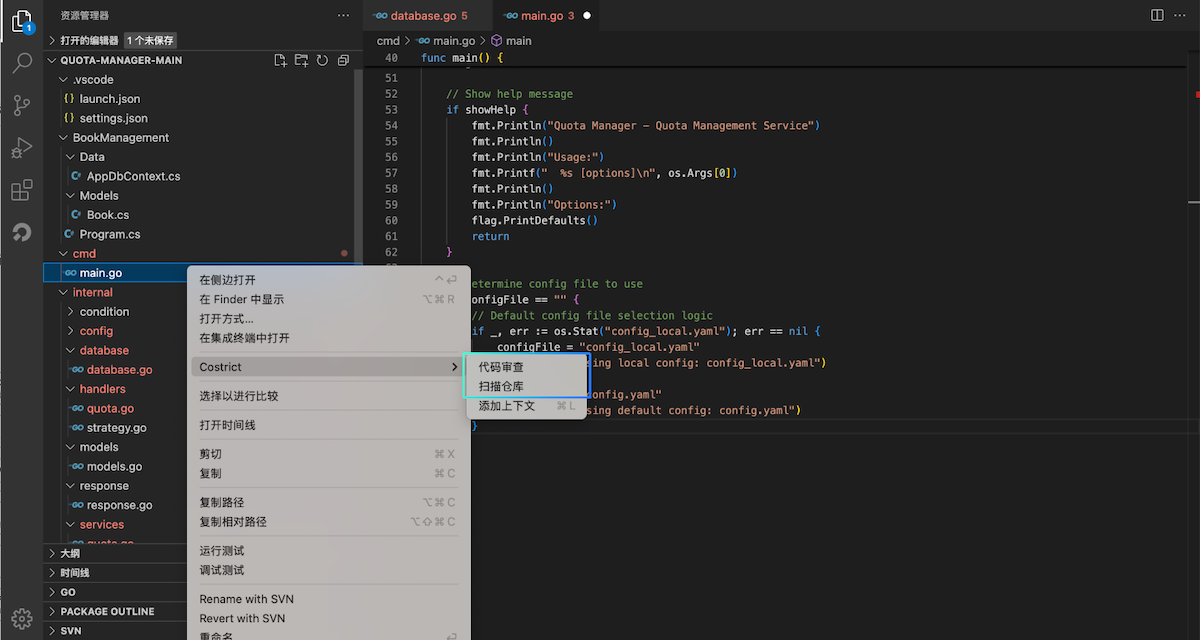Expand the PACKAGE OUTLINE section

(x=107, y=611)
